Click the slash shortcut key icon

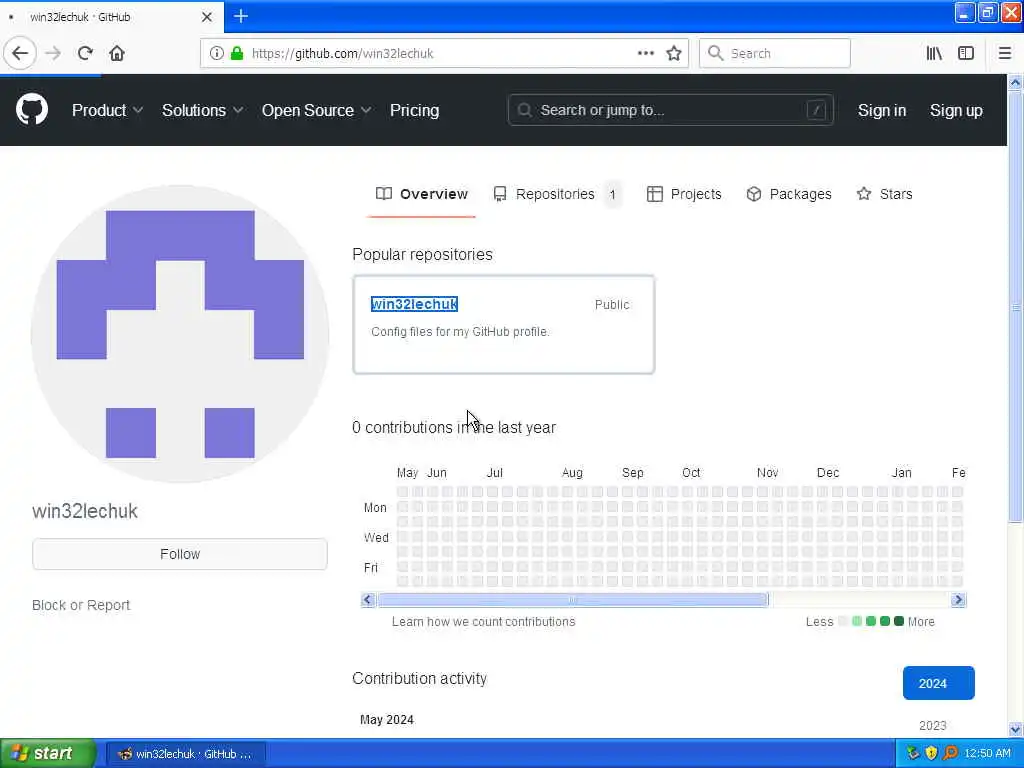(x=816, y=110)
